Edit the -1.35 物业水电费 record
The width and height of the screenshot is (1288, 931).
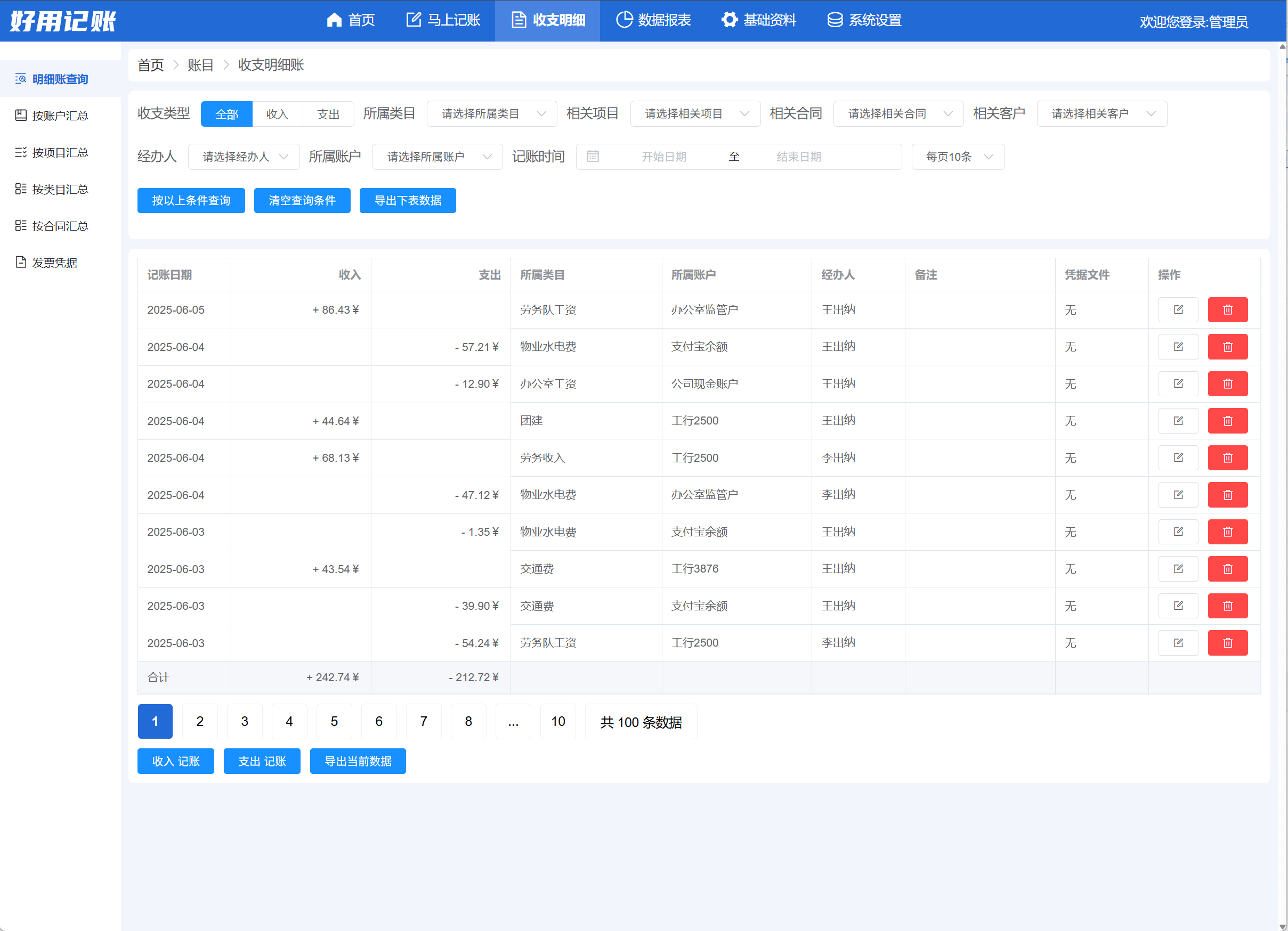point(1178,532)
